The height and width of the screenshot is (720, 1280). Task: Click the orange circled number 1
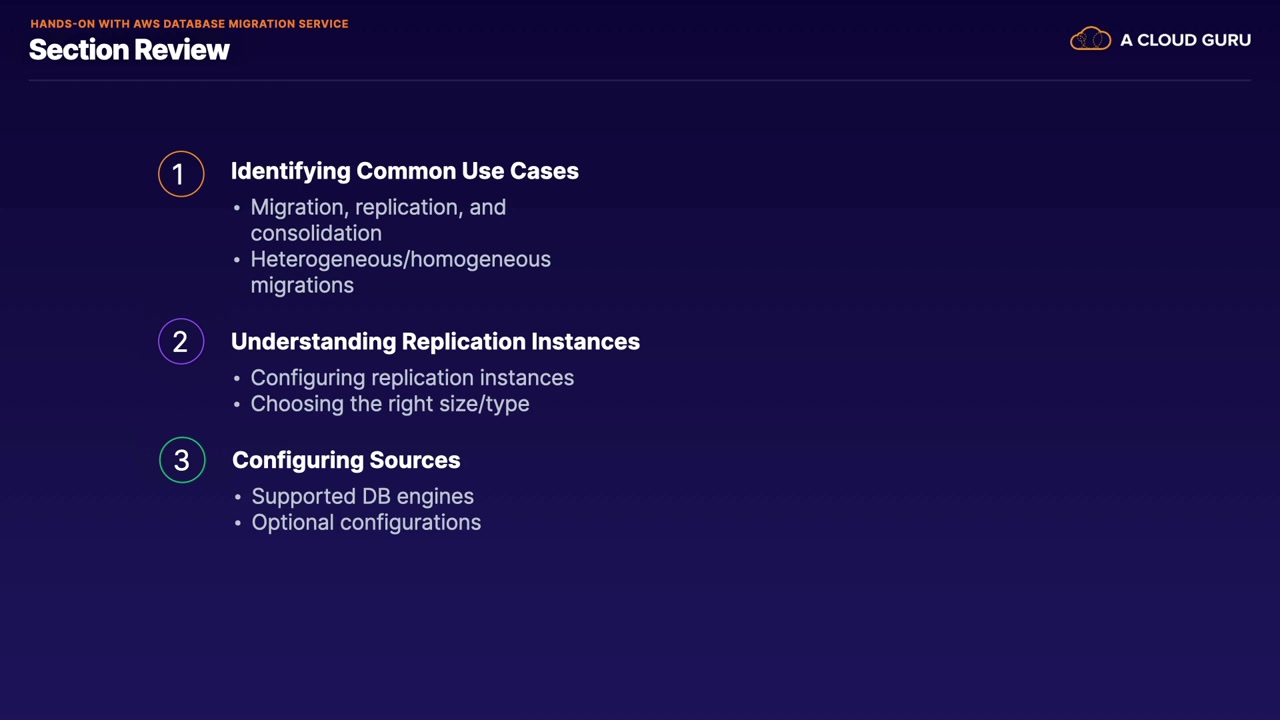point(181,174)
